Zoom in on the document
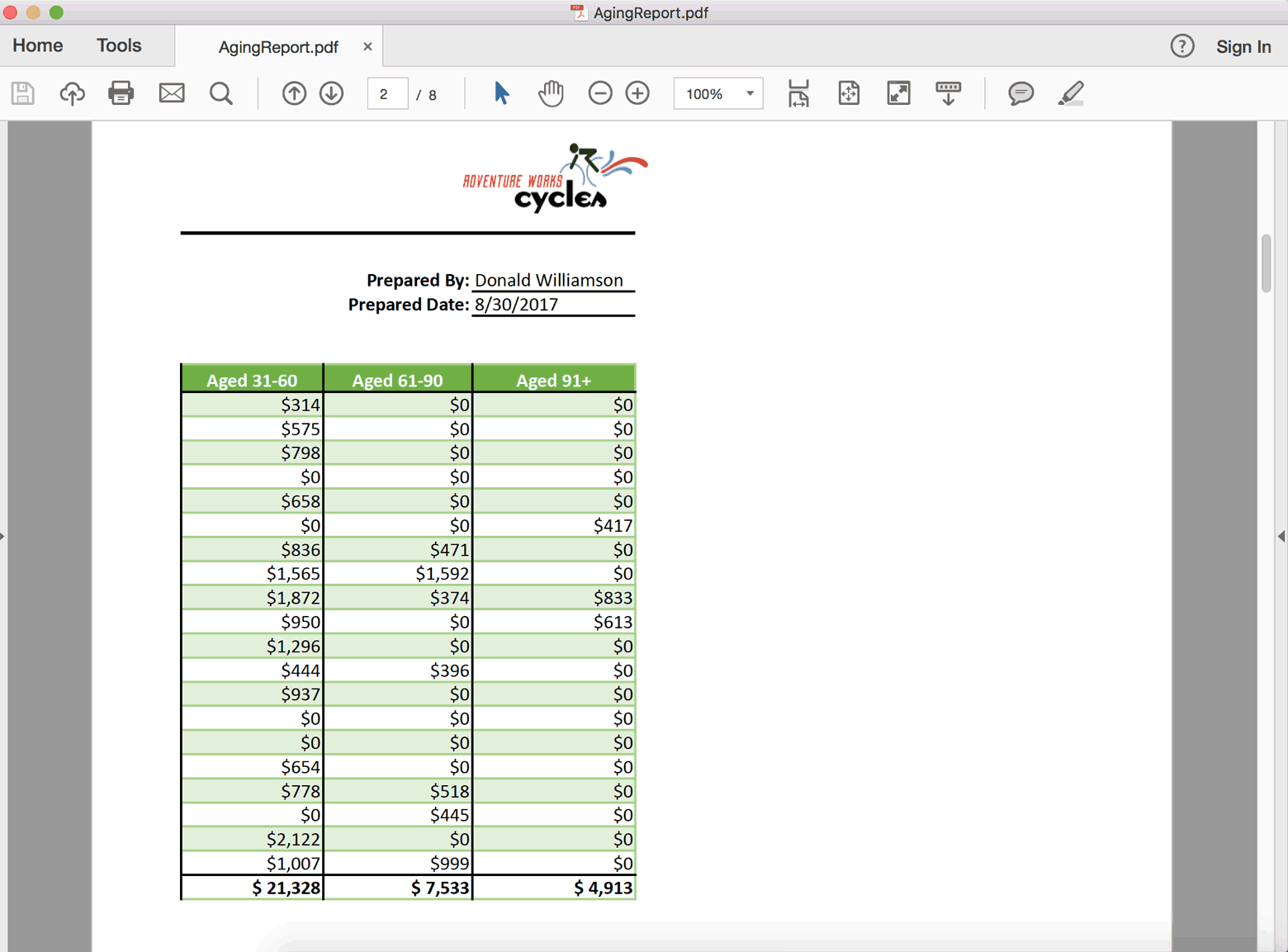1288x952 pixels. [x=637, y=93]
